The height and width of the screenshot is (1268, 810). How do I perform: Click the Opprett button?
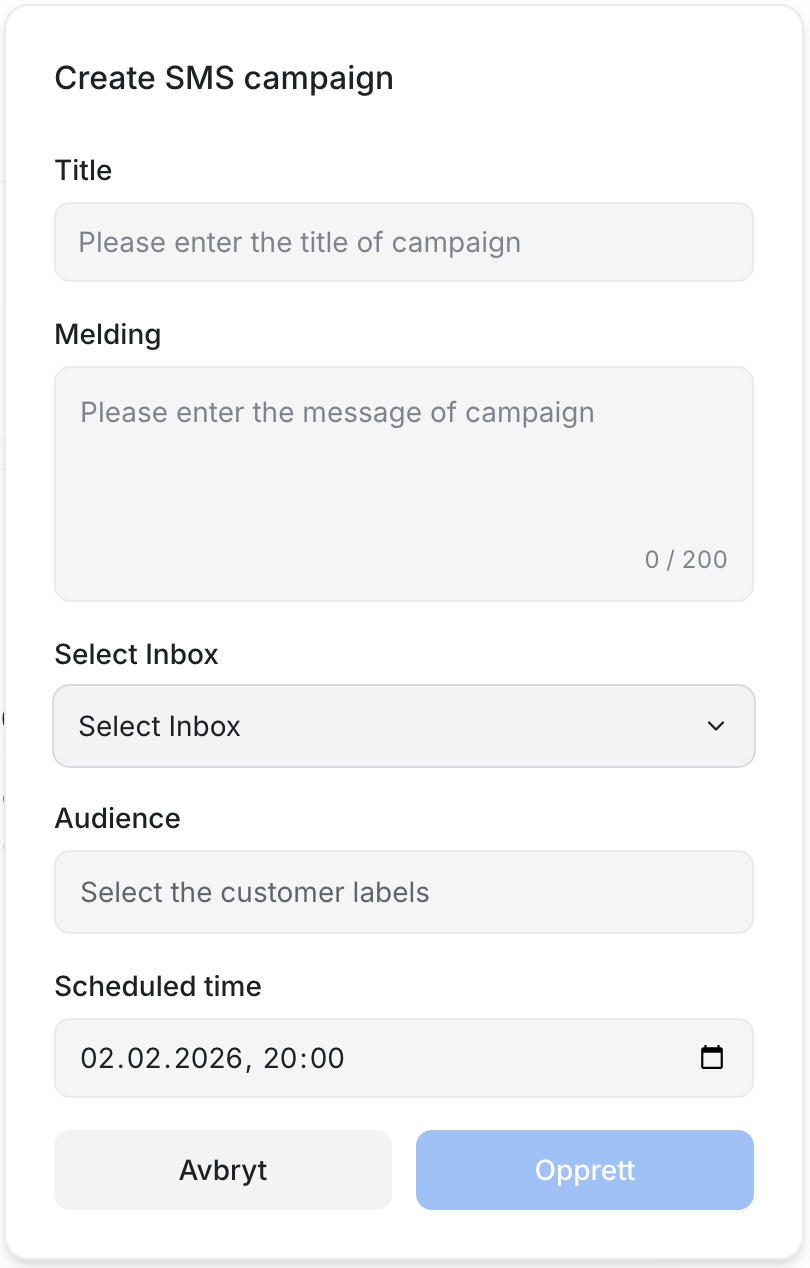tap(584, 1170)
